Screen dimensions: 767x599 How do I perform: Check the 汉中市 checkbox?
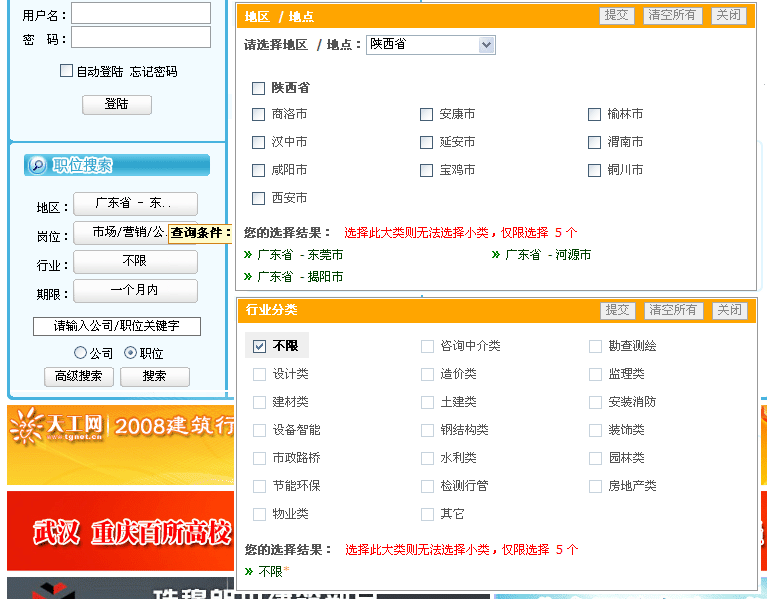point(258,142)
